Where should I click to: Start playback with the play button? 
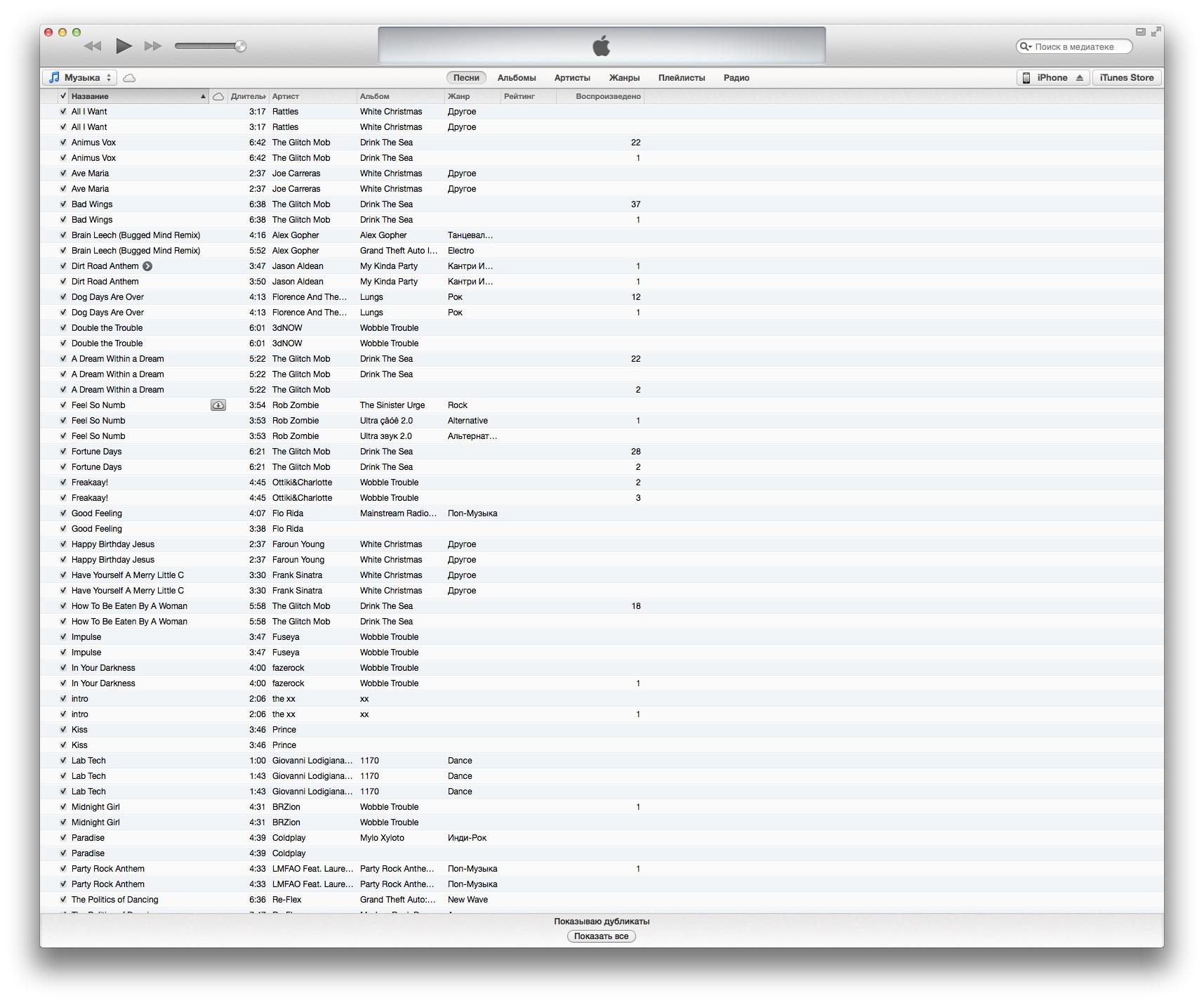tap(124, 46)
